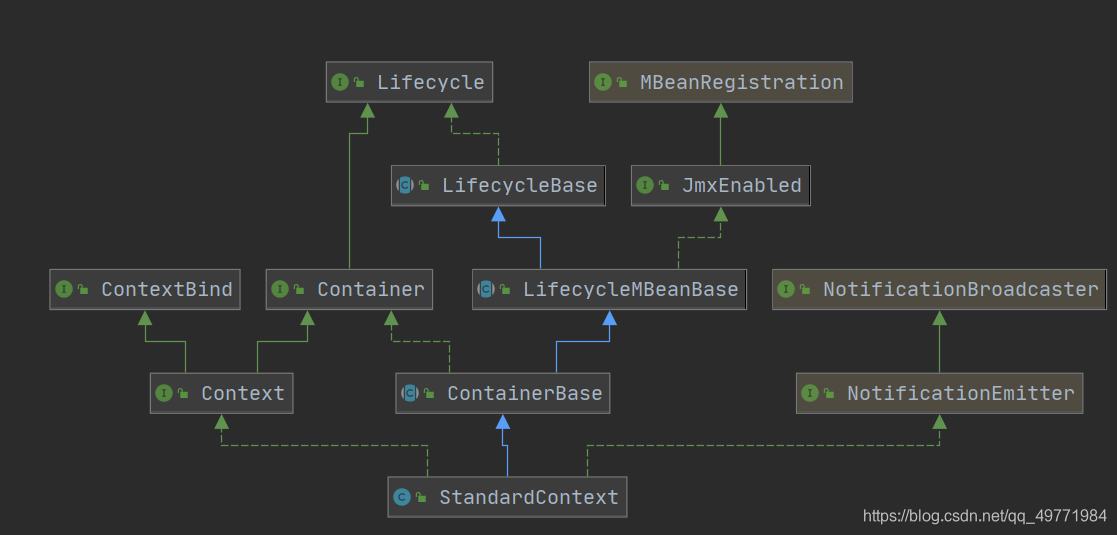This screenshot has width=1117, height=535.
Task: Click the interface icon on ContextBind node
Action: click(x=63, y=289)
